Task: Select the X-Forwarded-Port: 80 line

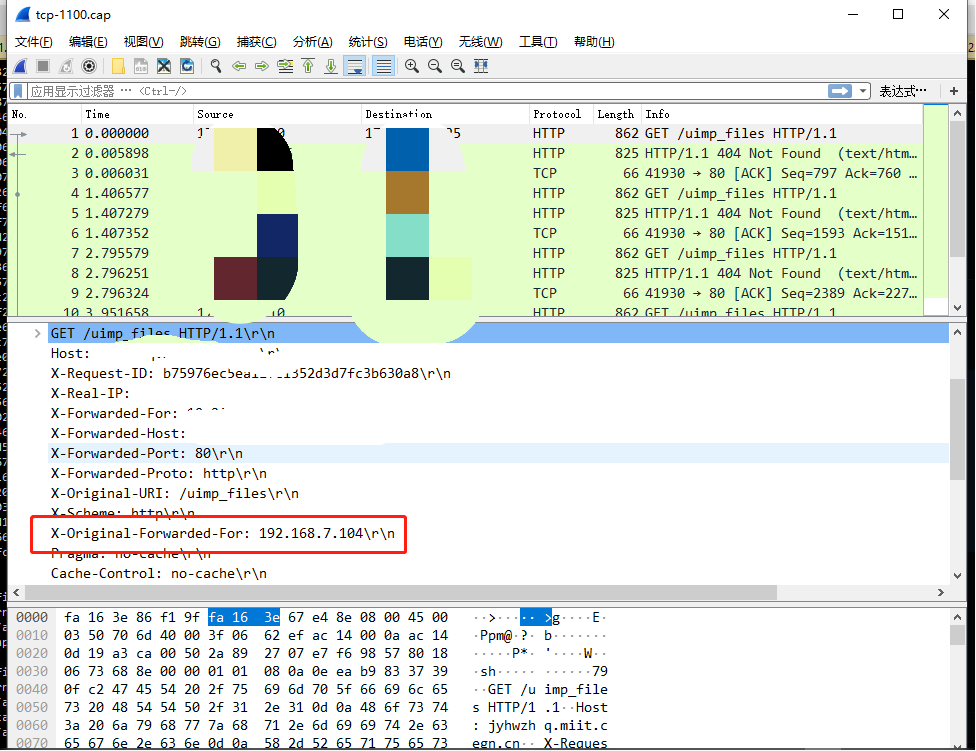Action: 498,453
